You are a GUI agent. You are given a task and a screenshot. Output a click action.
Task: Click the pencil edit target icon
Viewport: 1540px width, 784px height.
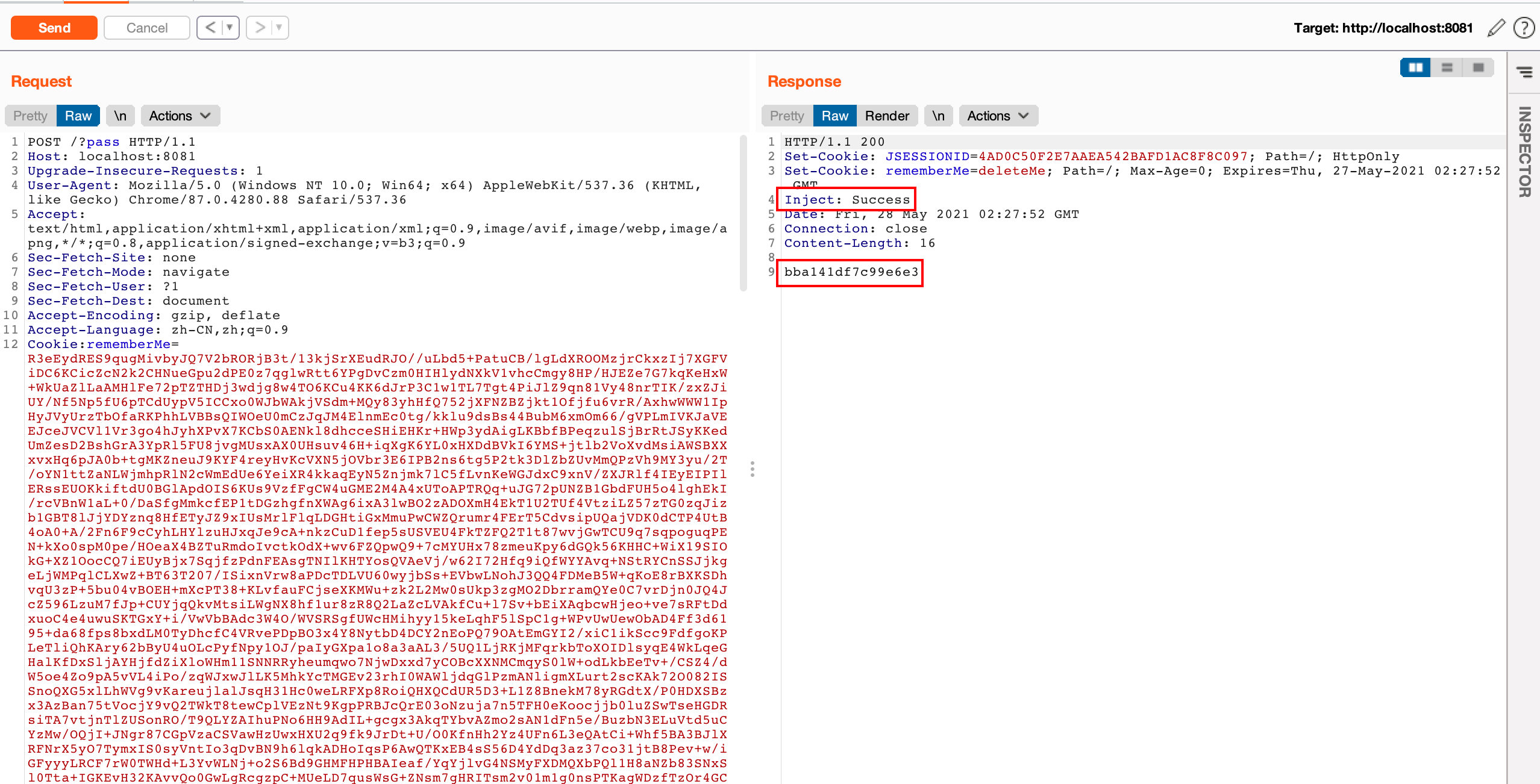[x=1496, y=28]
